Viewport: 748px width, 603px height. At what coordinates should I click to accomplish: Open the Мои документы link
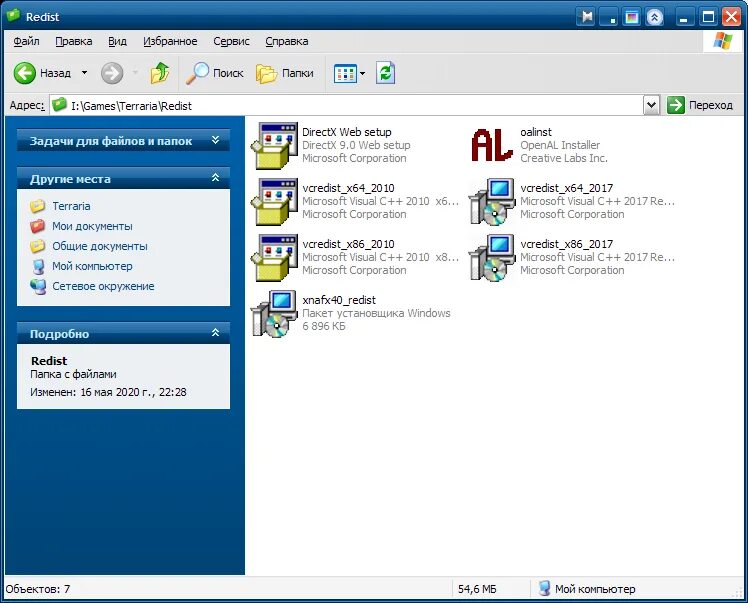tap(92, 226)
